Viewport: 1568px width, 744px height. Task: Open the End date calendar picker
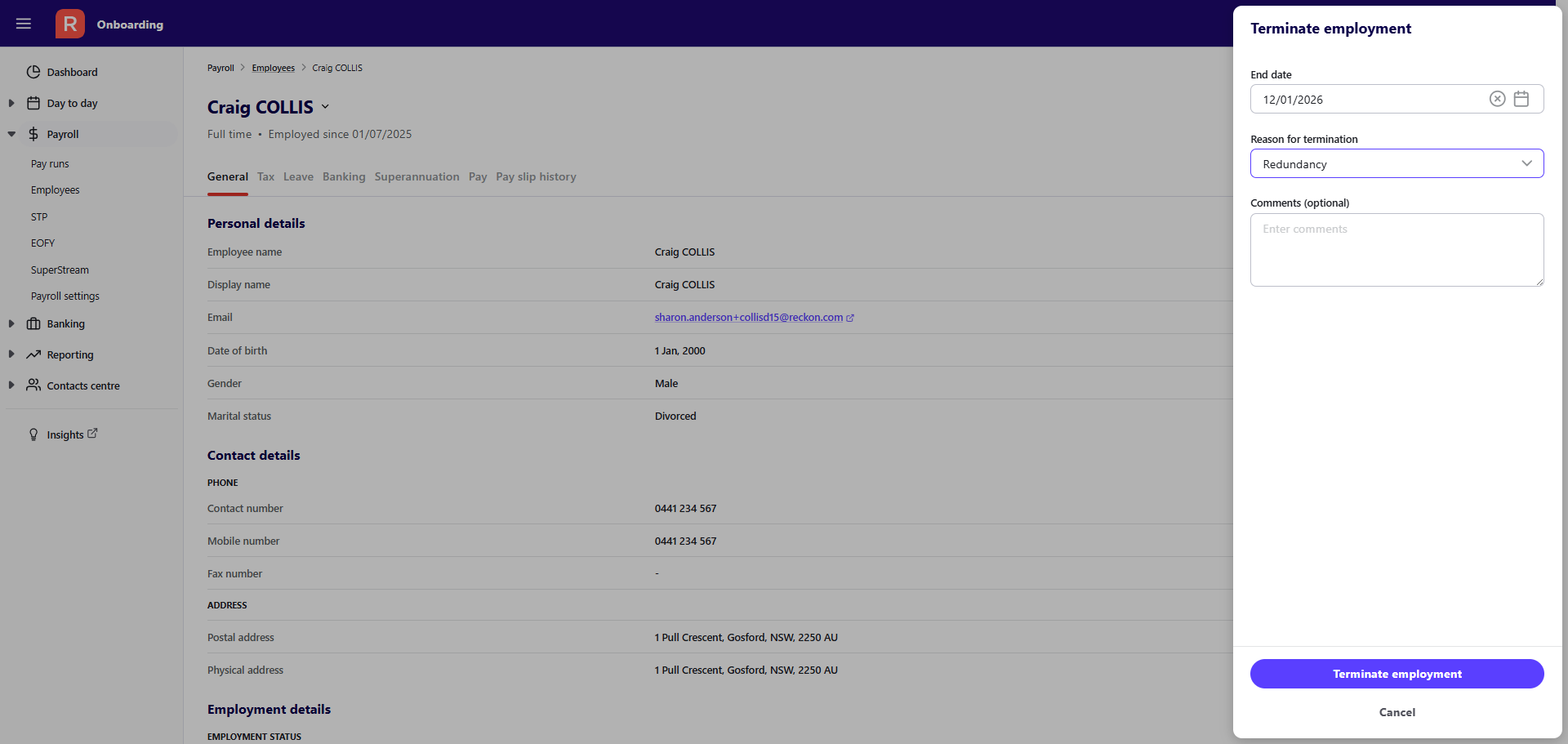tap(1521, 99)
